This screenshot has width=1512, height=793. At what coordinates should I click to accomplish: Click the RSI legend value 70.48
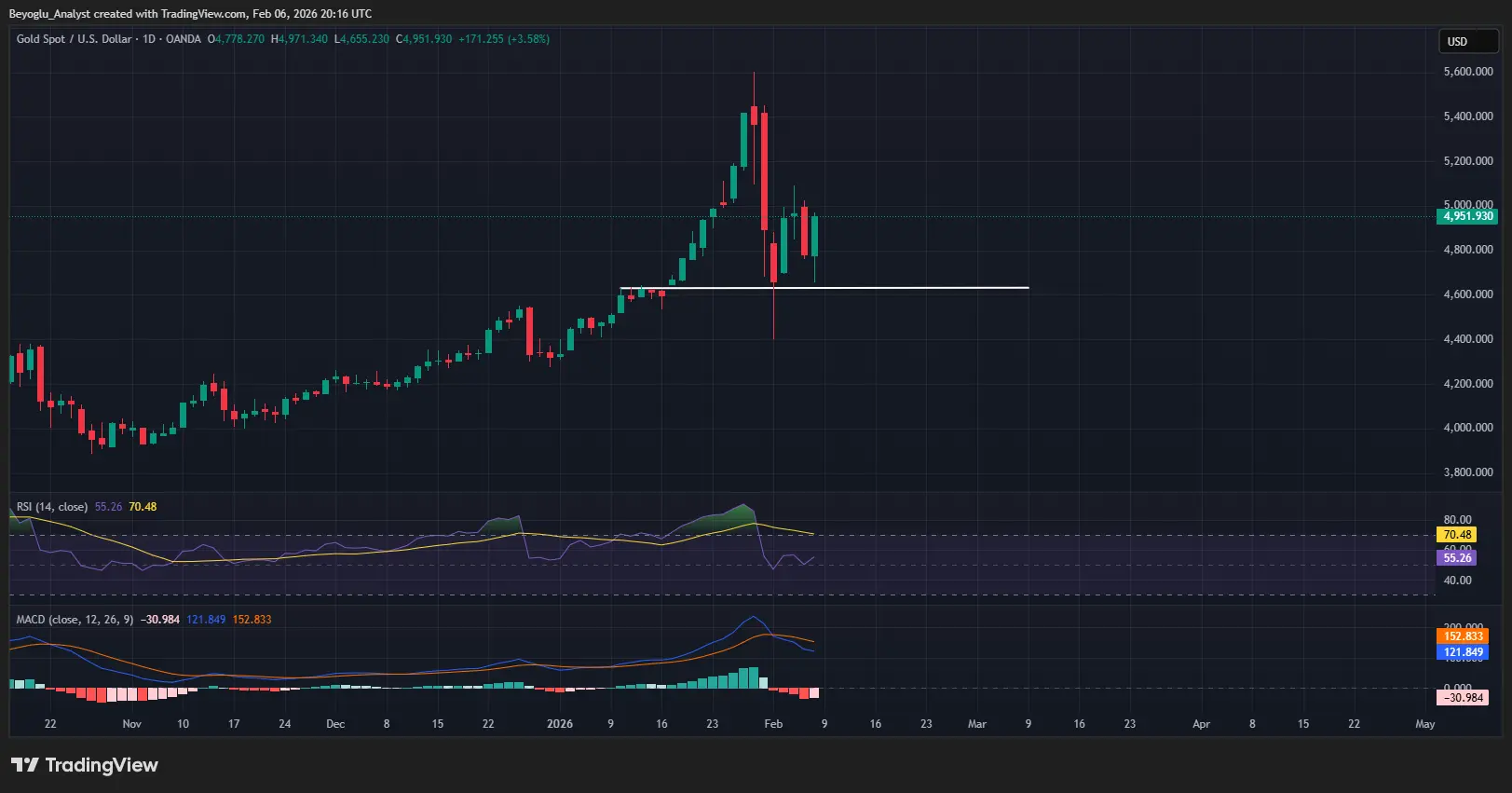143,507
